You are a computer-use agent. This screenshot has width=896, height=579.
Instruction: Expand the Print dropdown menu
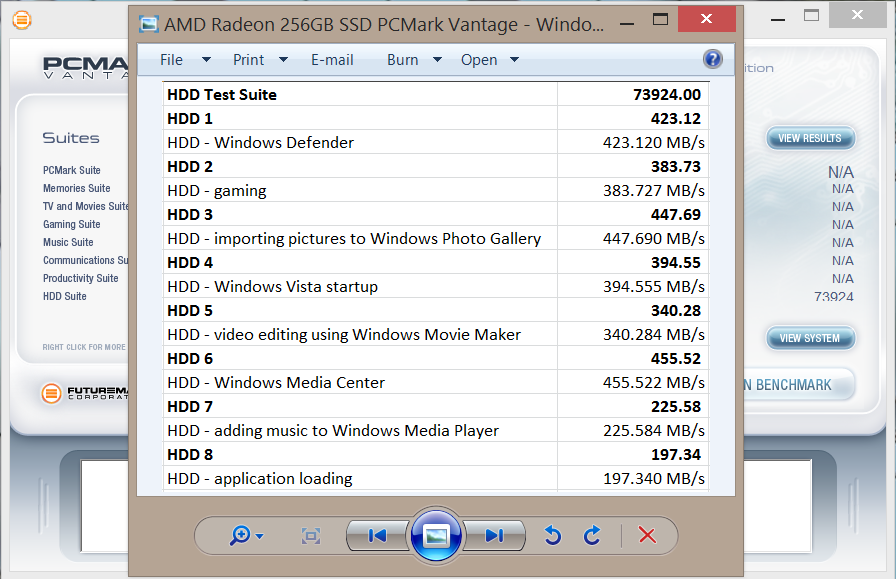(260, 60)
